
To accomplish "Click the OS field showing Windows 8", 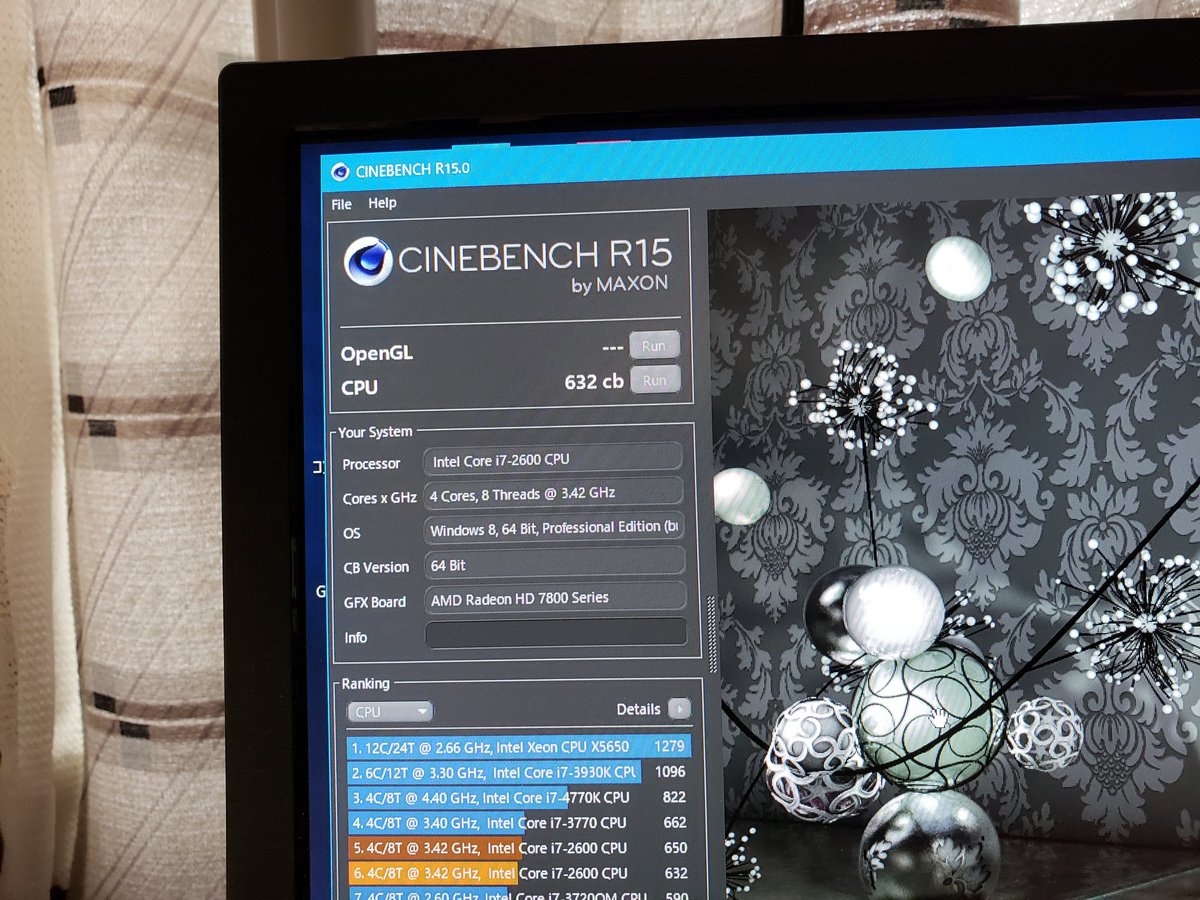I will pos(555,527).
